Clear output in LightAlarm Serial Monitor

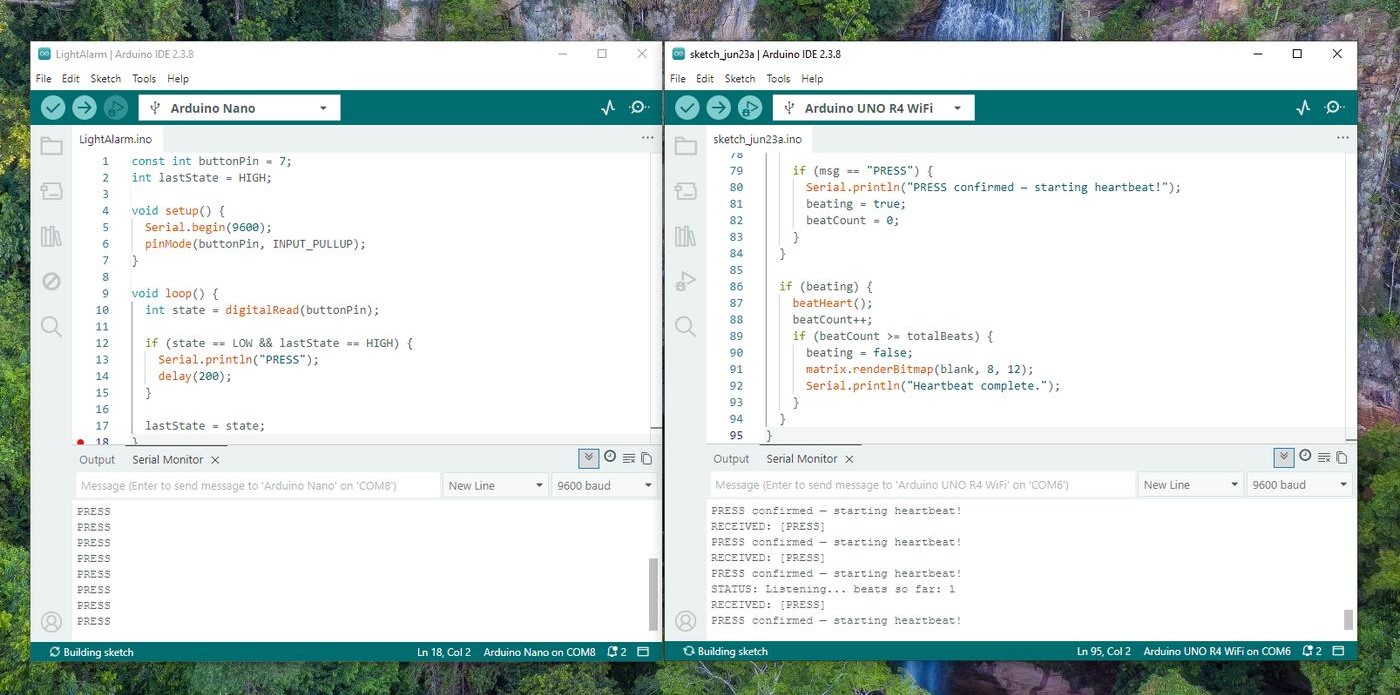[628, 458]
